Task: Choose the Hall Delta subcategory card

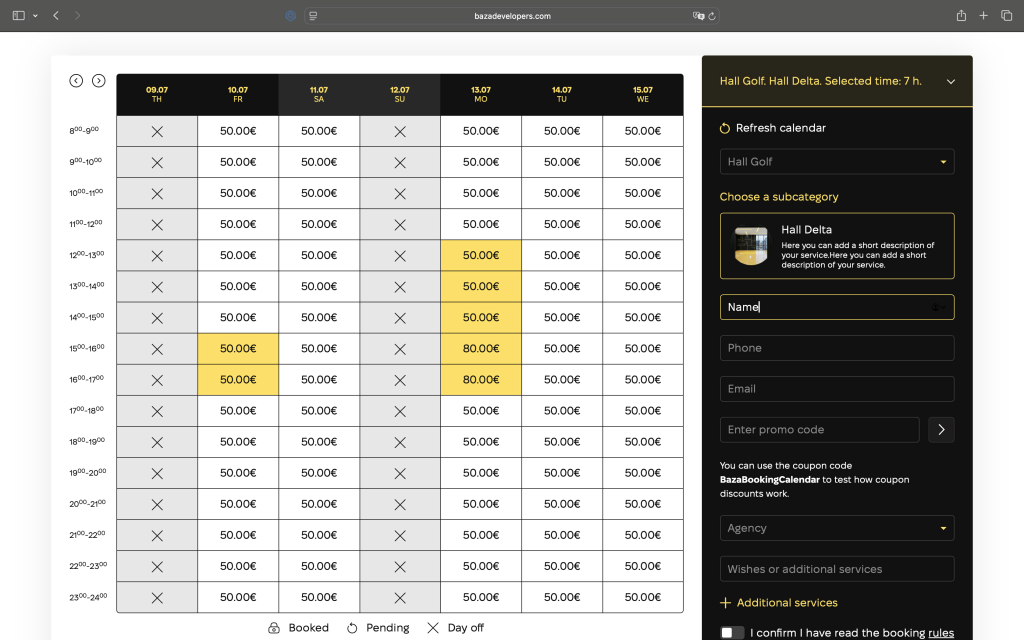Action: click(837, 246)
